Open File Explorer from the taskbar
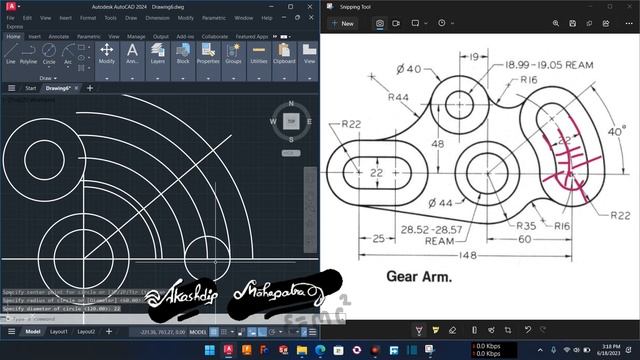The width and height of the screenshot is (640, 360). (302, 350)
